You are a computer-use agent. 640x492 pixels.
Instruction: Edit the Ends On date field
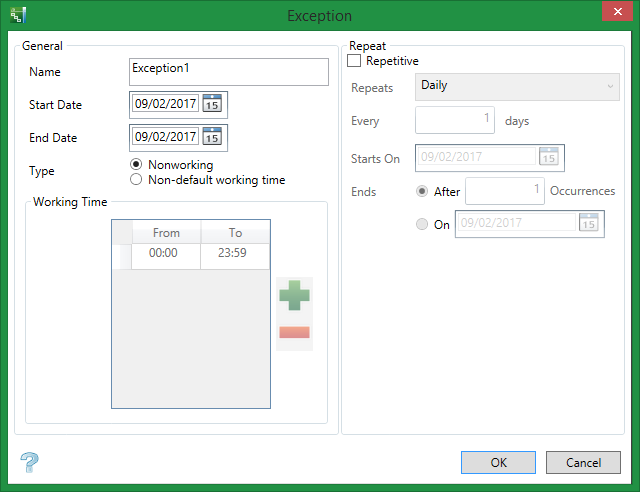517,223
